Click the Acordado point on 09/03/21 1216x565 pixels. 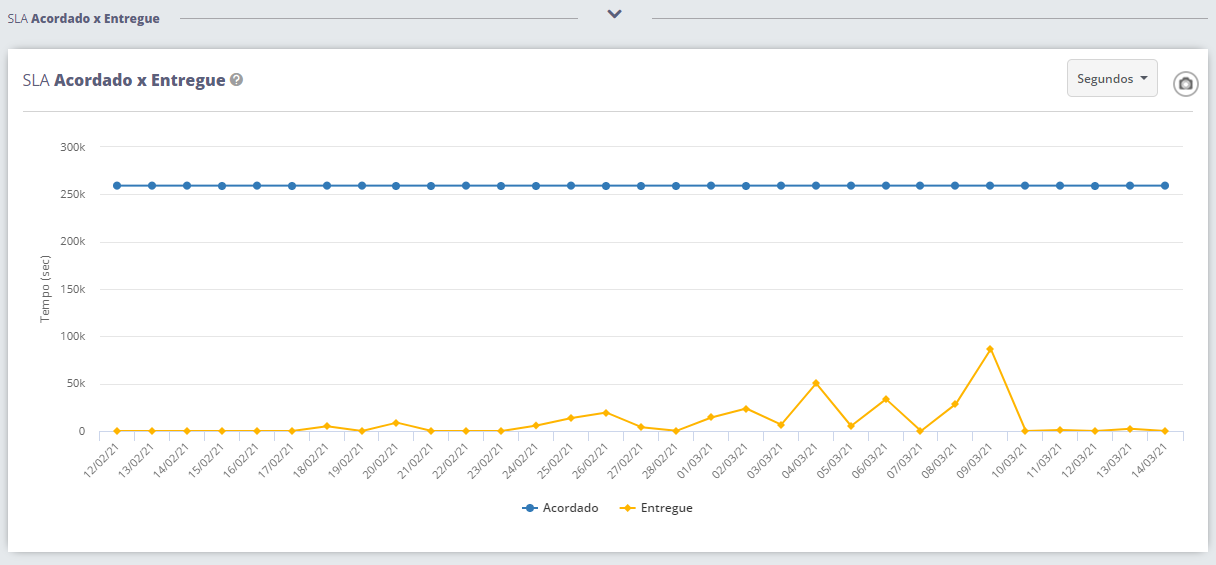coord(990,186)
